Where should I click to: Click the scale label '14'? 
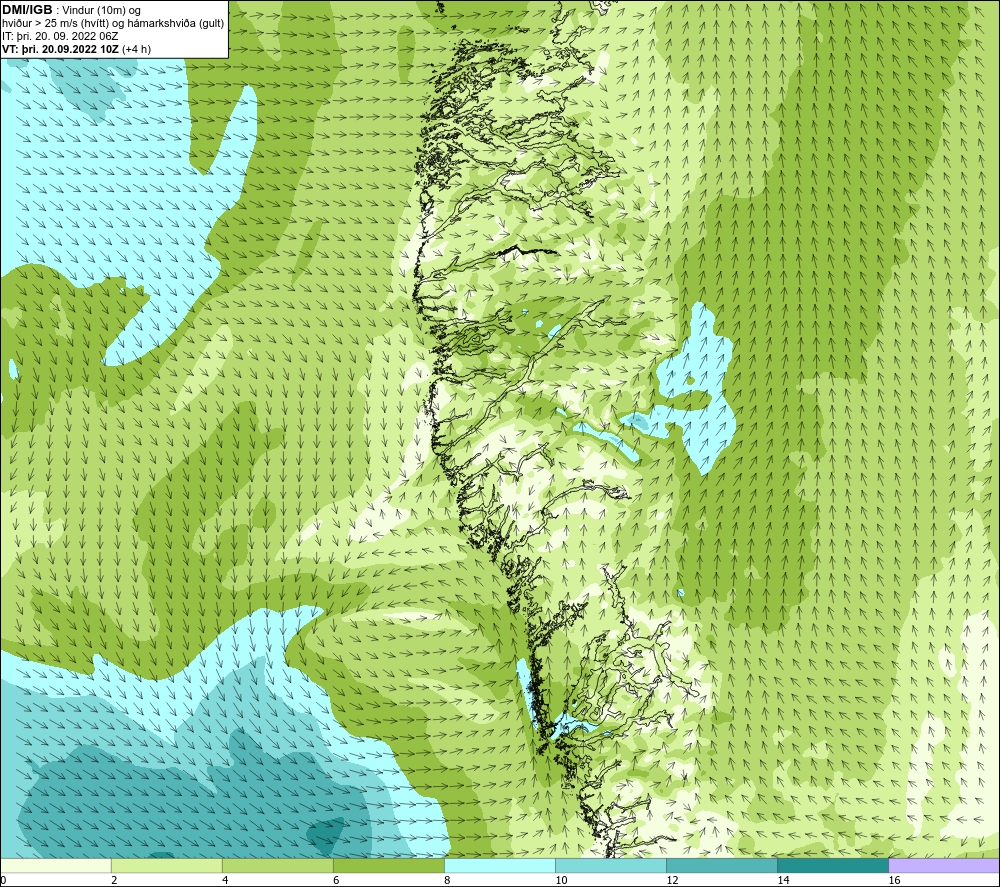point(783,880)
